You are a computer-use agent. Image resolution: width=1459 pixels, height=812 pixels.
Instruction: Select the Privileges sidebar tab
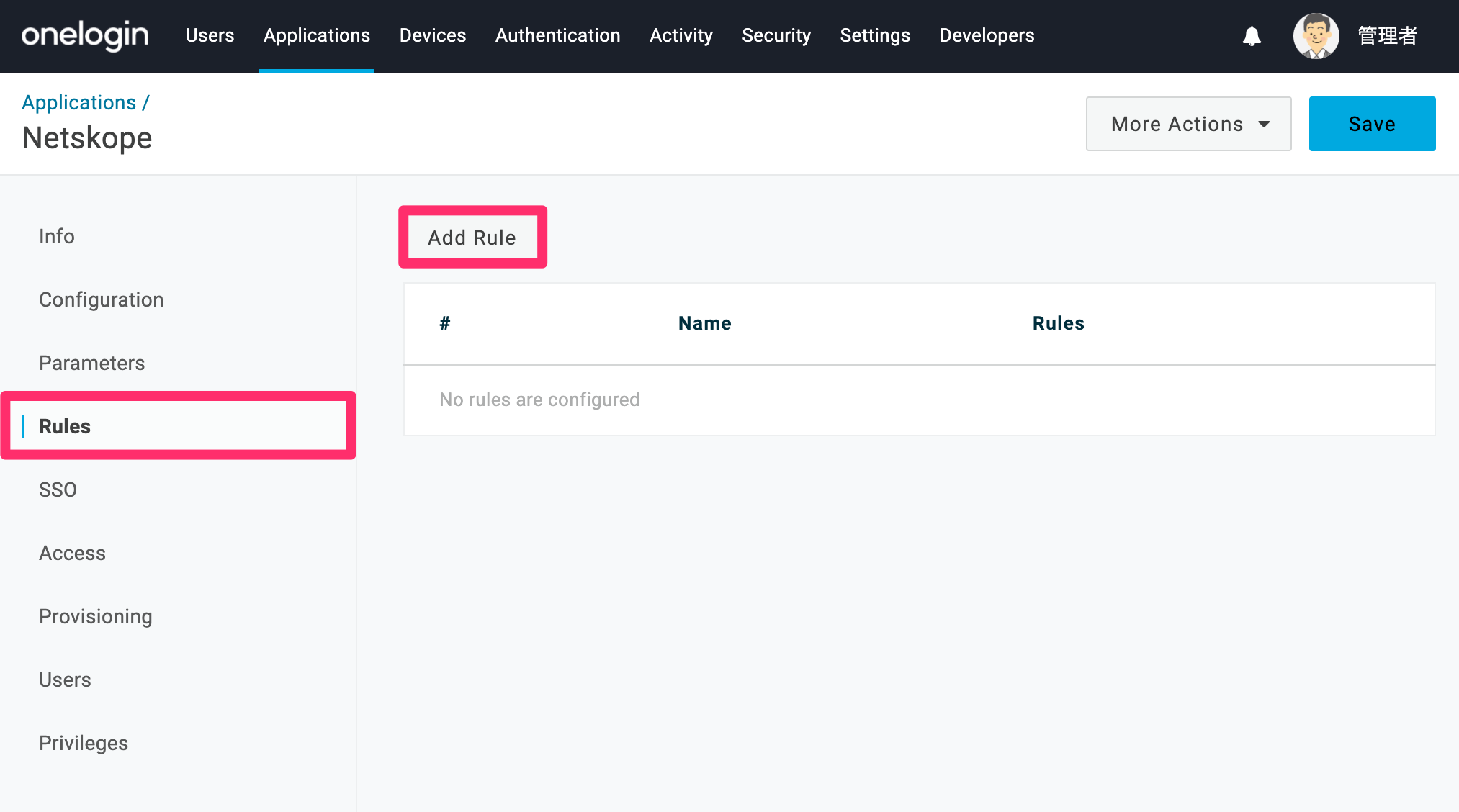(x=84, y=743)
